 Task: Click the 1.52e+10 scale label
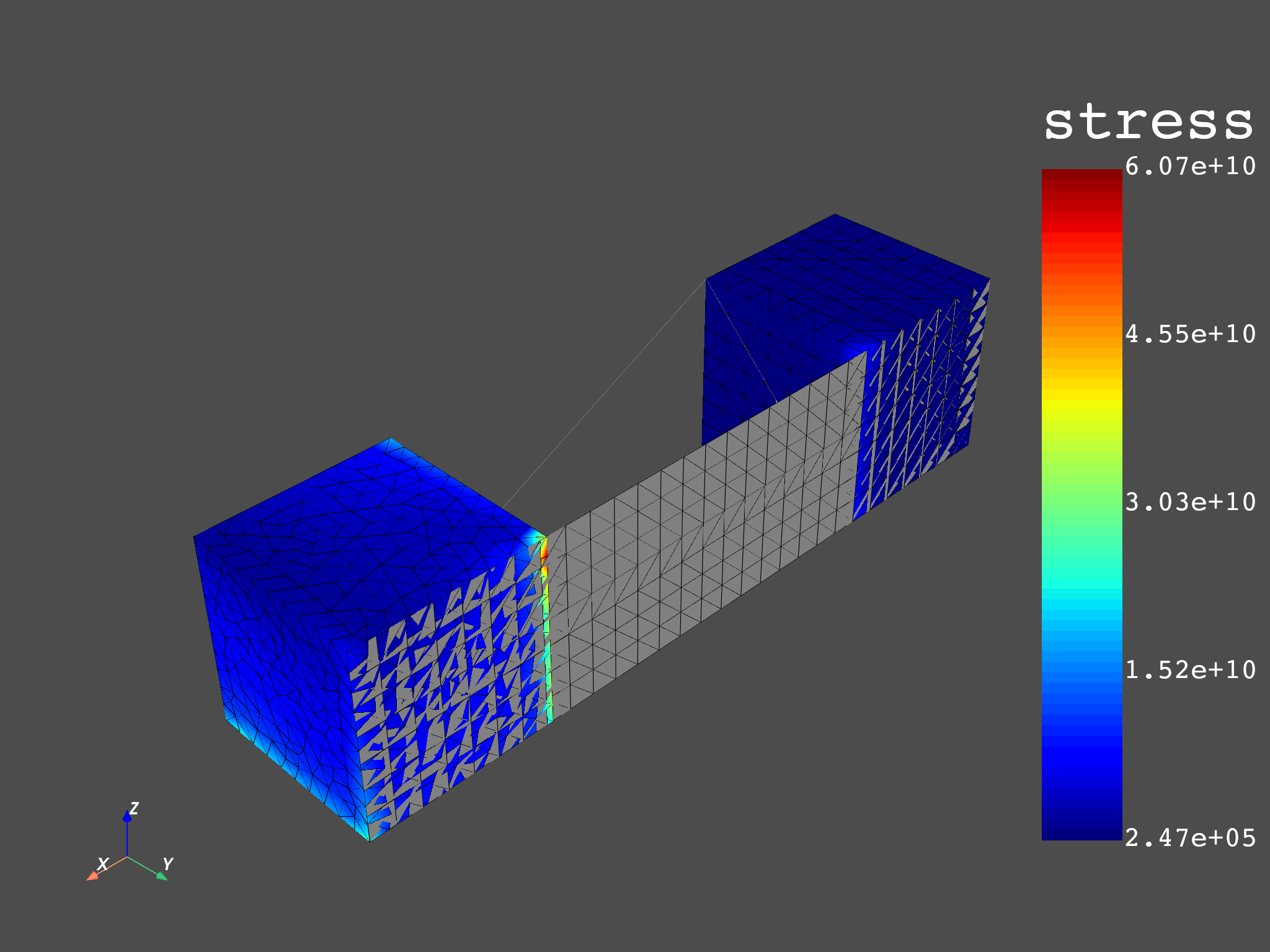point(1191,670)
